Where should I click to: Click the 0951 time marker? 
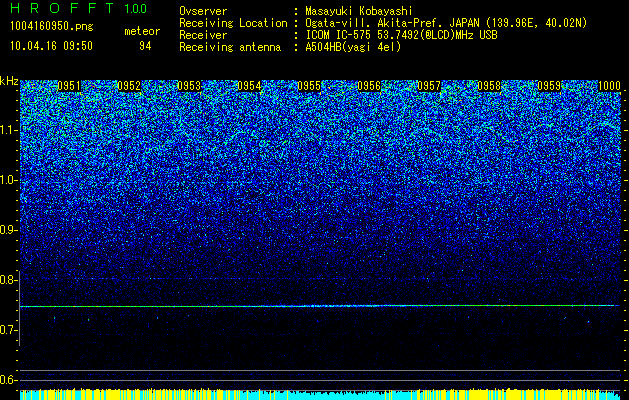69,86
